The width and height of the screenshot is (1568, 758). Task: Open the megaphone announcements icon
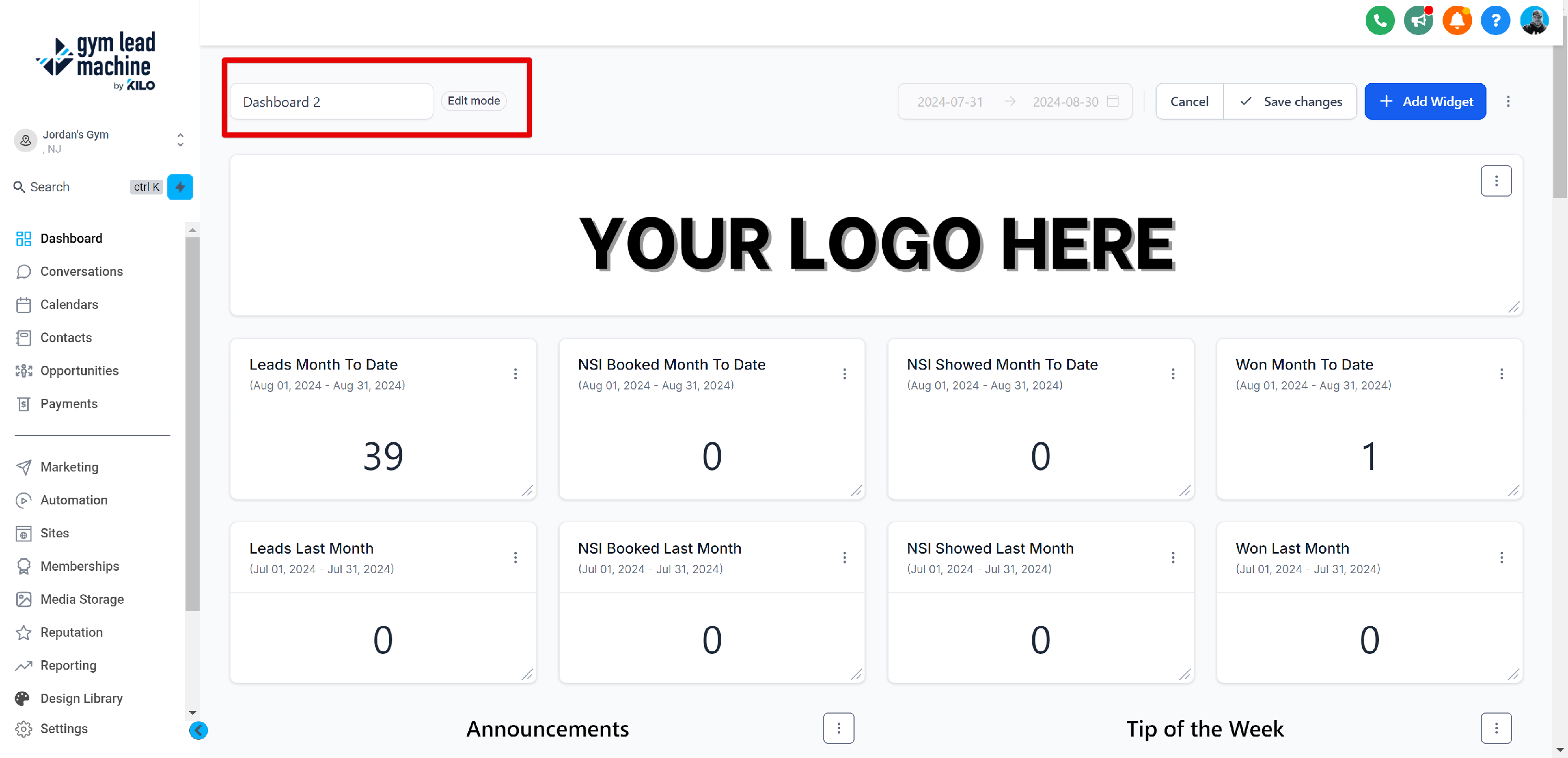tap(1417, 21)
